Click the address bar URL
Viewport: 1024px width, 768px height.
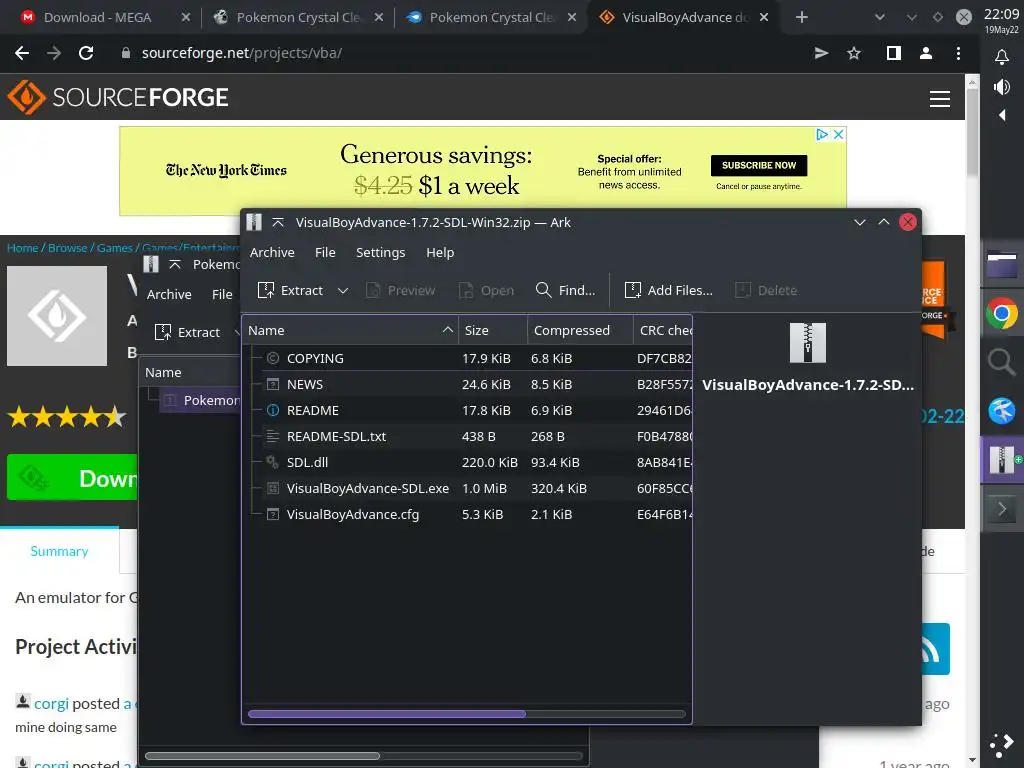click(242, 54)
